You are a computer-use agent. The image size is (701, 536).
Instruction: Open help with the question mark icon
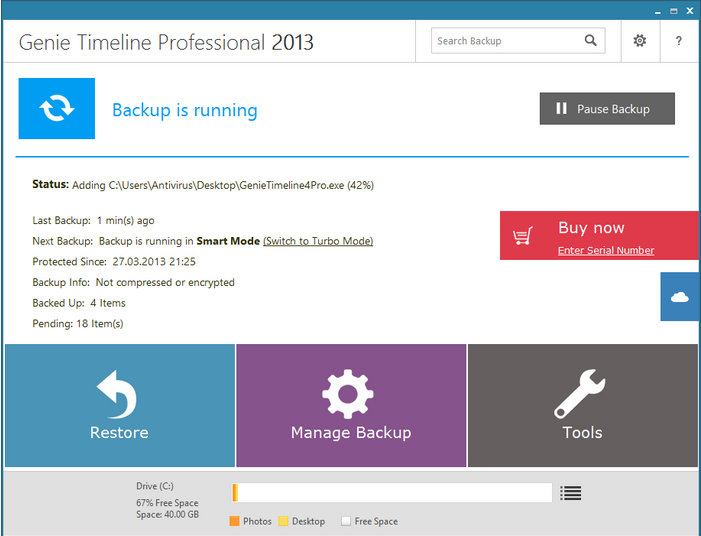(679, 41)
